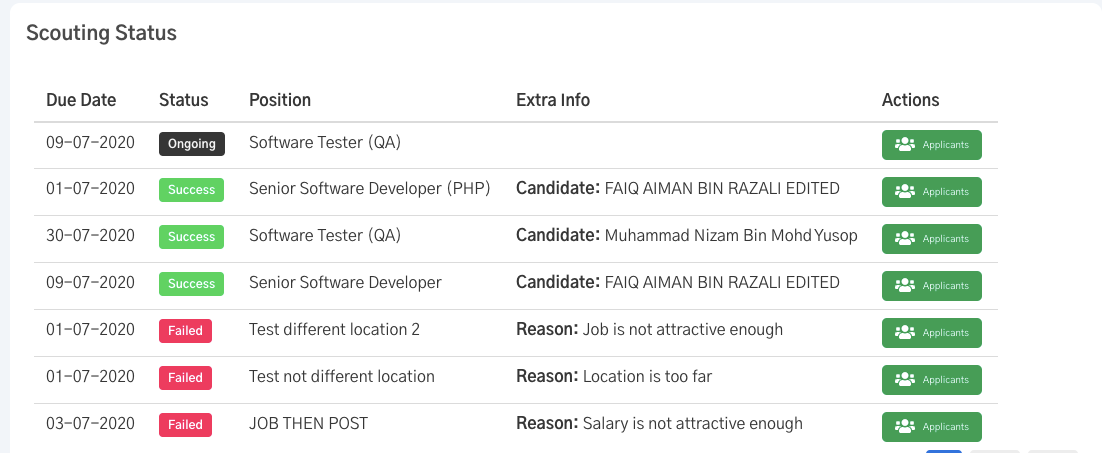Image resolution: width=1102 pixels, height=453 pixels.
Task: Open Applicants for Muhammad Nizam's Software Tester row
Action: coord(931,239)
